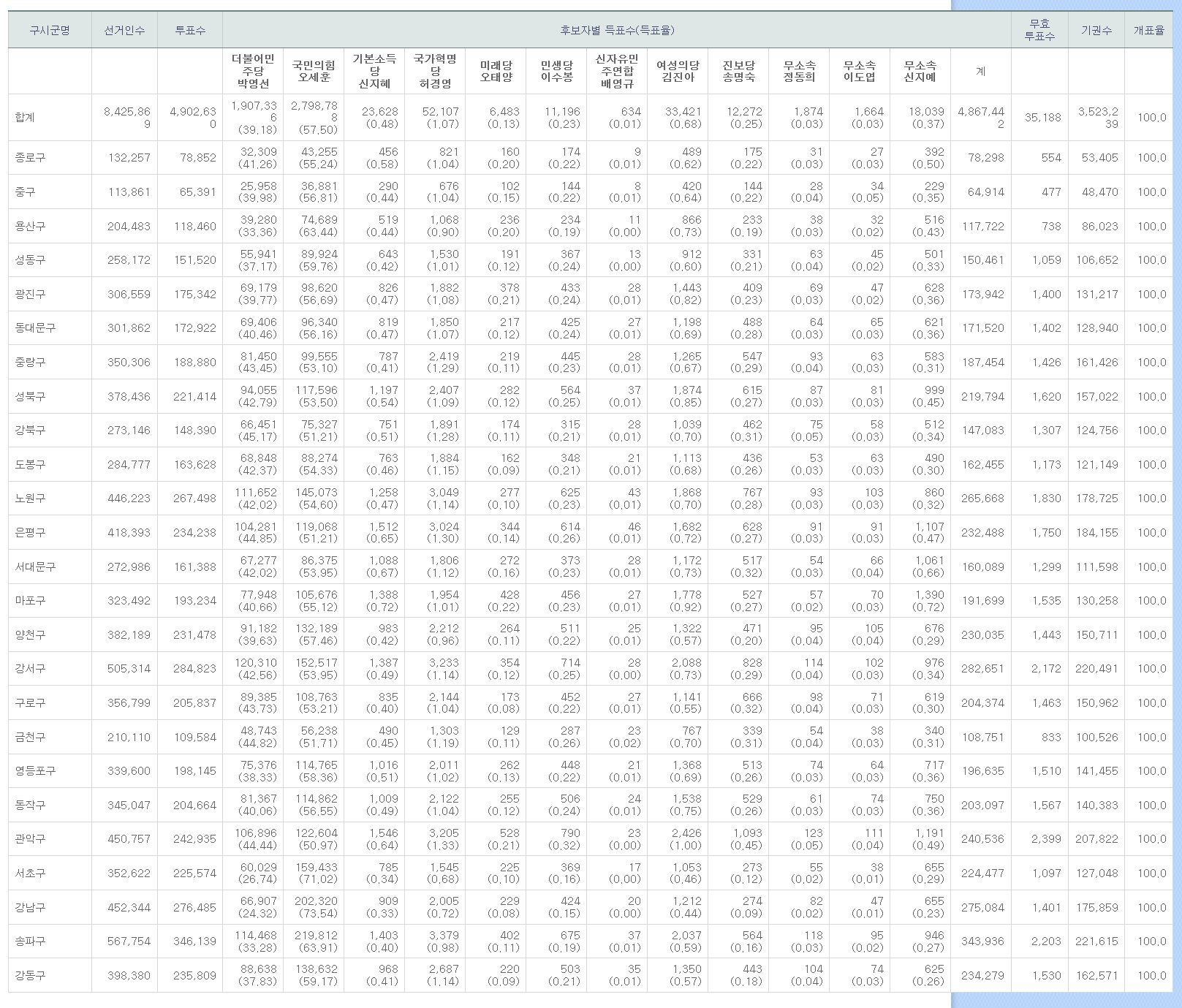Select the 선거인수 column header
The image size is (1182, 1008).
[x=124, y=30]
